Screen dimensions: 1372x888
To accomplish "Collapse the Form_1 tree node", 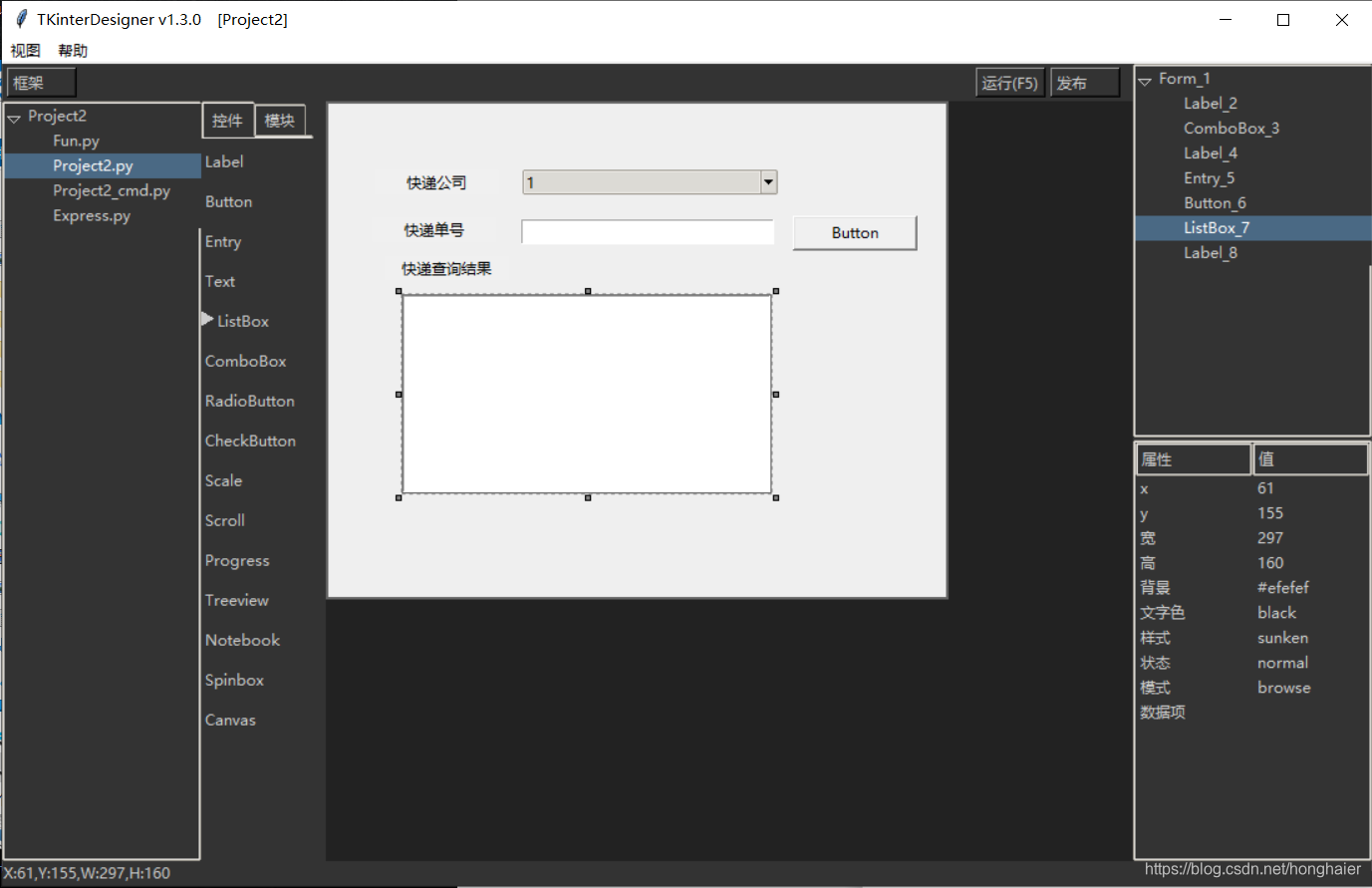I will tap(1145, 81).
